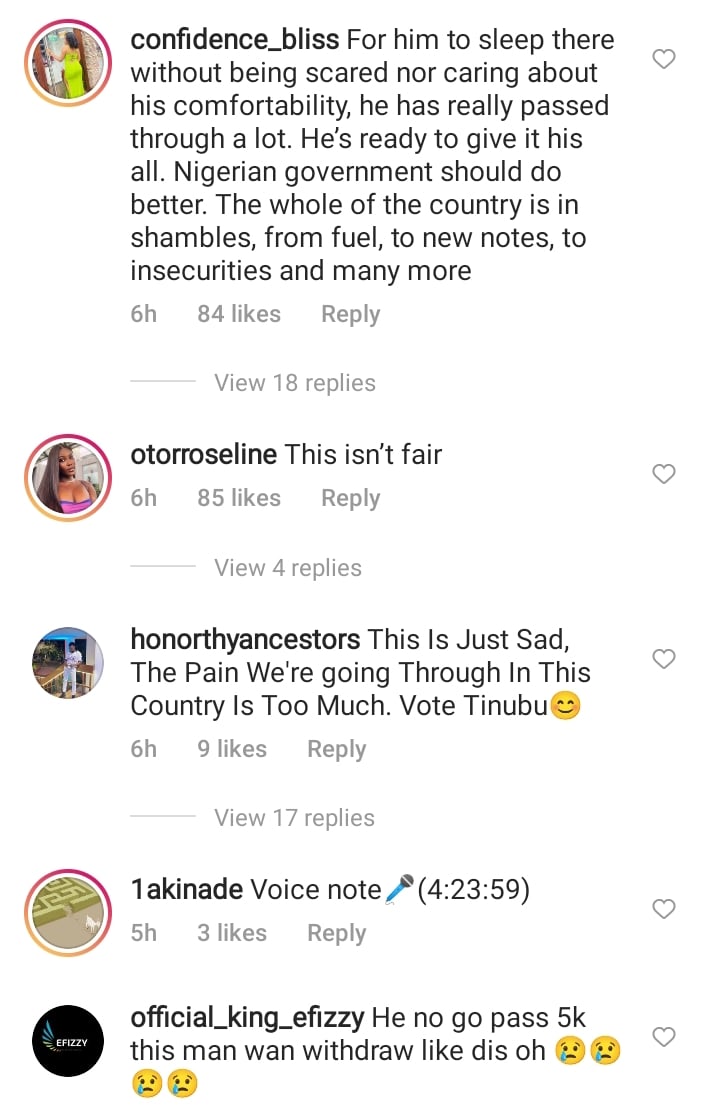Screen dimensions: 720x1105
Task: Reply to confidence_bliss's comment
Action: (x=350, y=314)
